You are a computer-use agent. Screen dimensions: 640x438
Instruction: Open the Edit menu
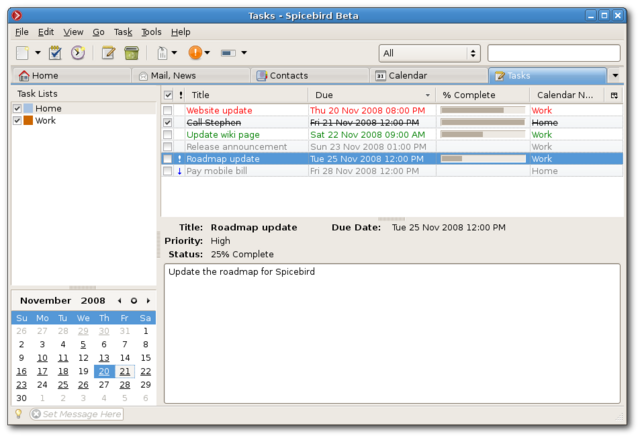[46, 32]
